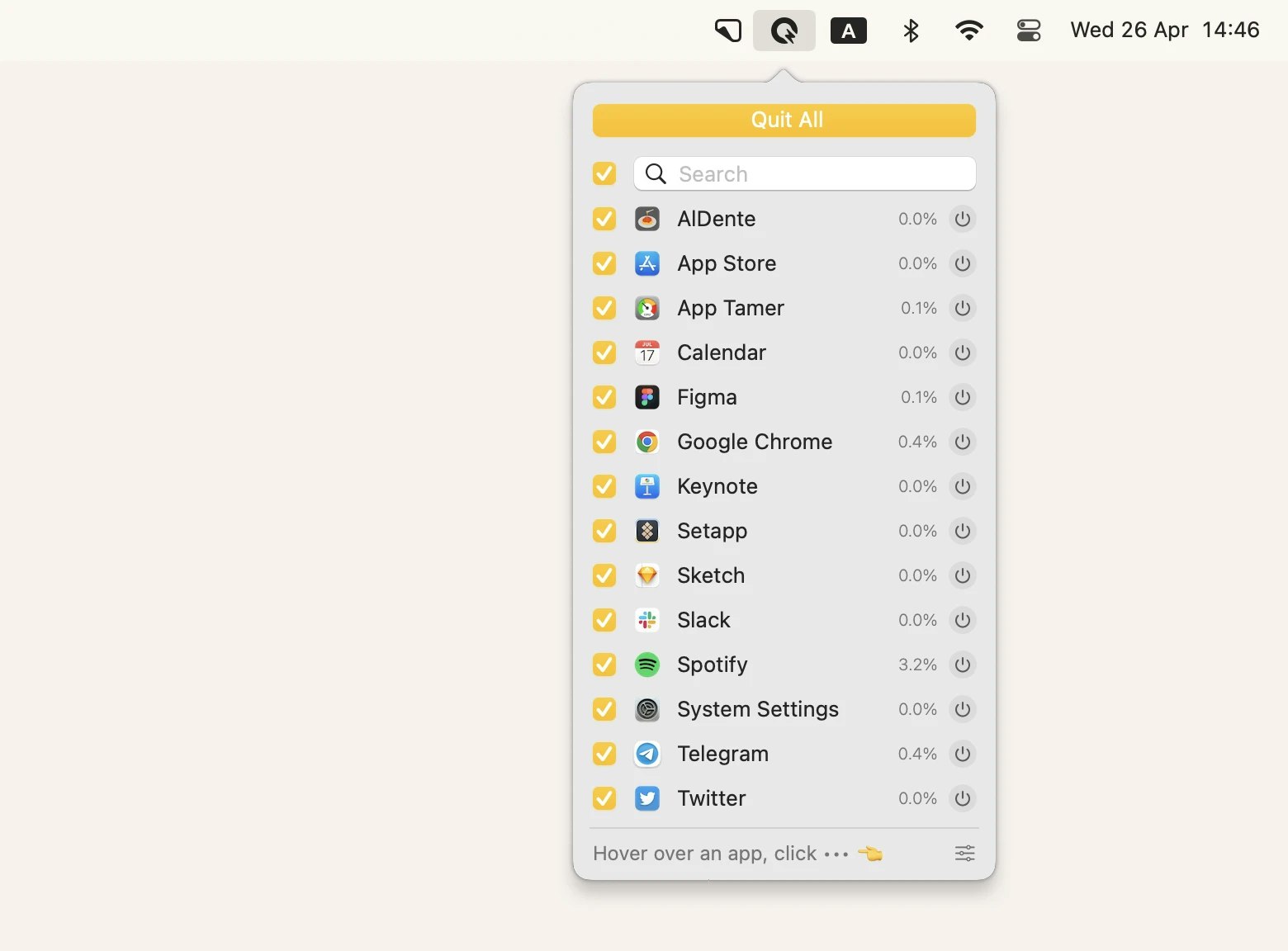This screenshot has height=951, width=1288.
Task: Quit System Settings with its power icon
Action: coord(962,709)
